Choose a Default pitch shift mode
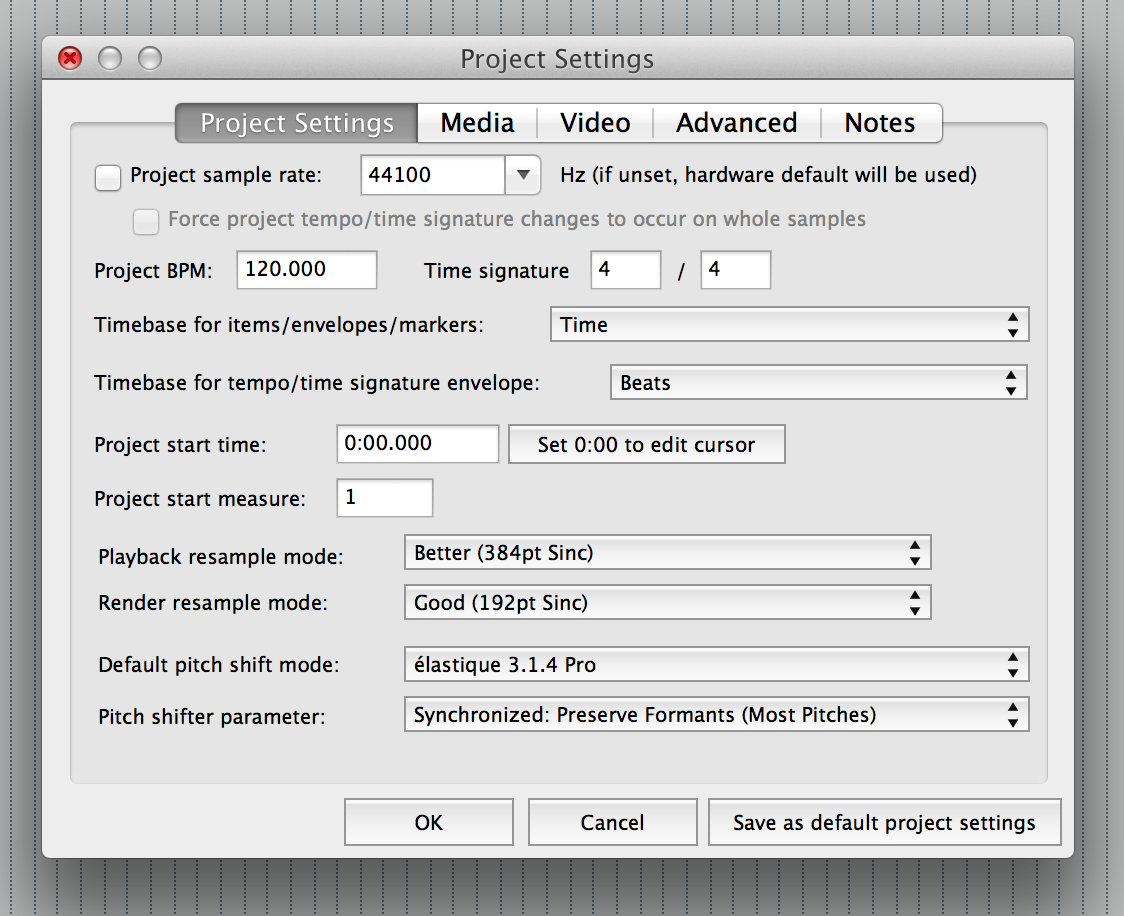1124x916 pixels. click(x=716, y=665)
